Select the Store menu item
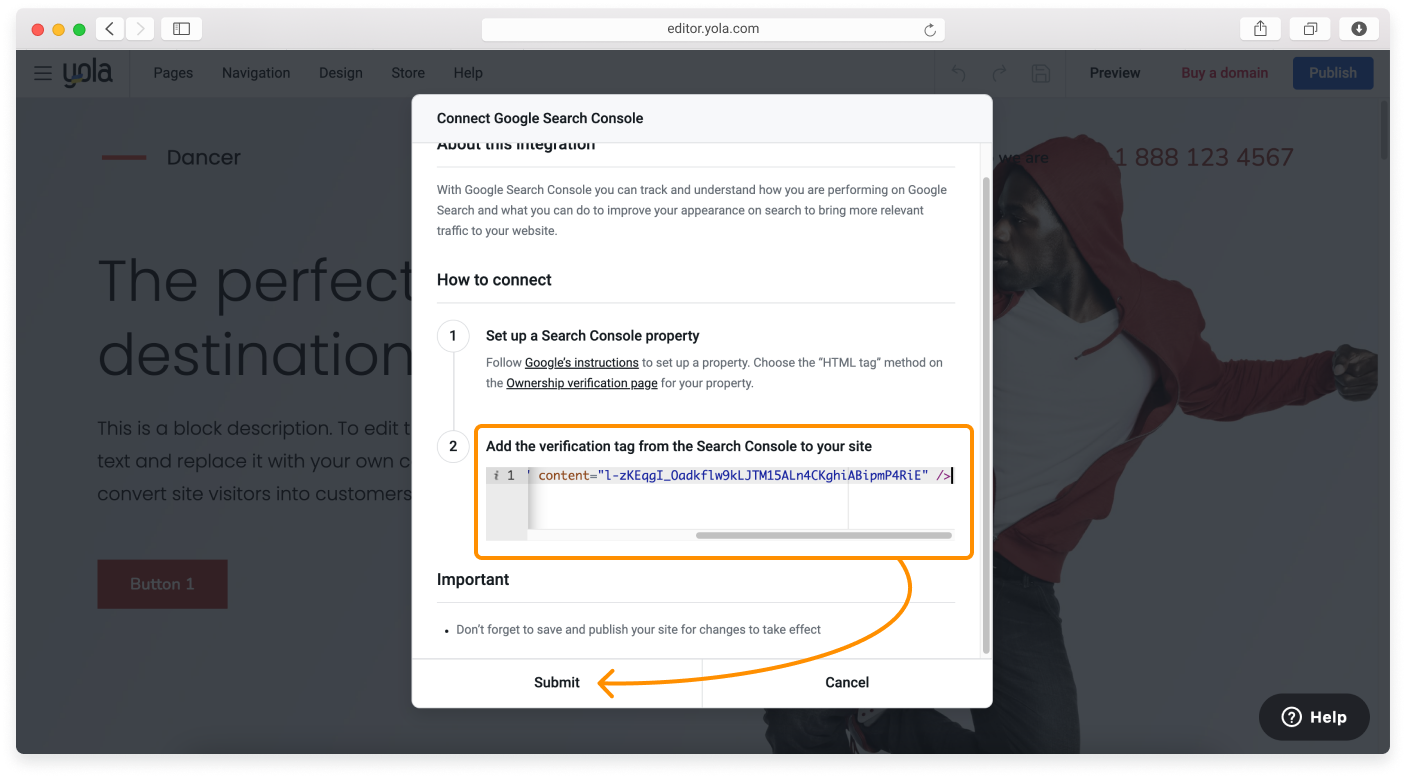 coord(408,73)
